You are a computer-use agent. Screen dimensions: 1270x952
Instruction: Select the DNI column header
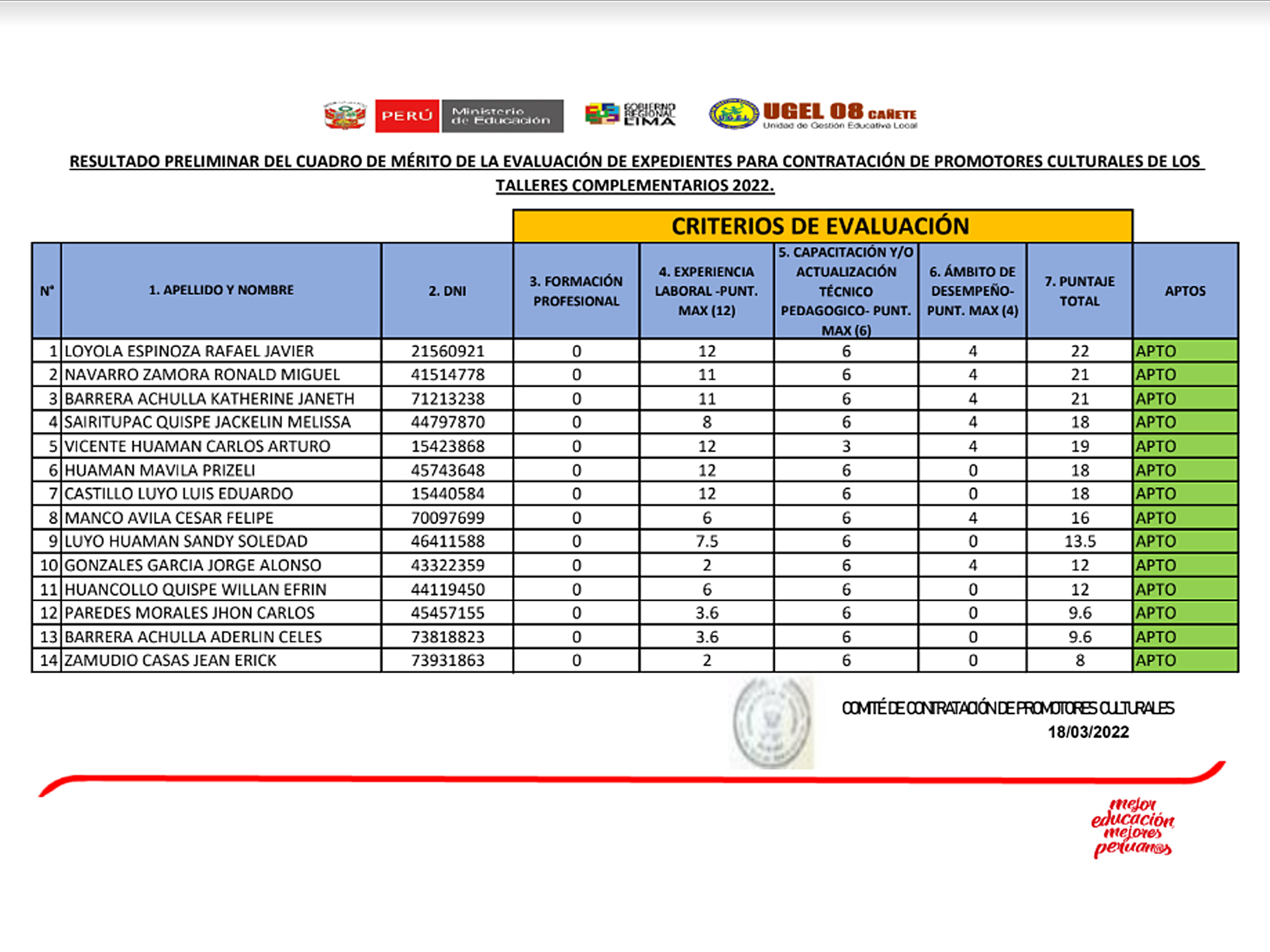point(447,291)
